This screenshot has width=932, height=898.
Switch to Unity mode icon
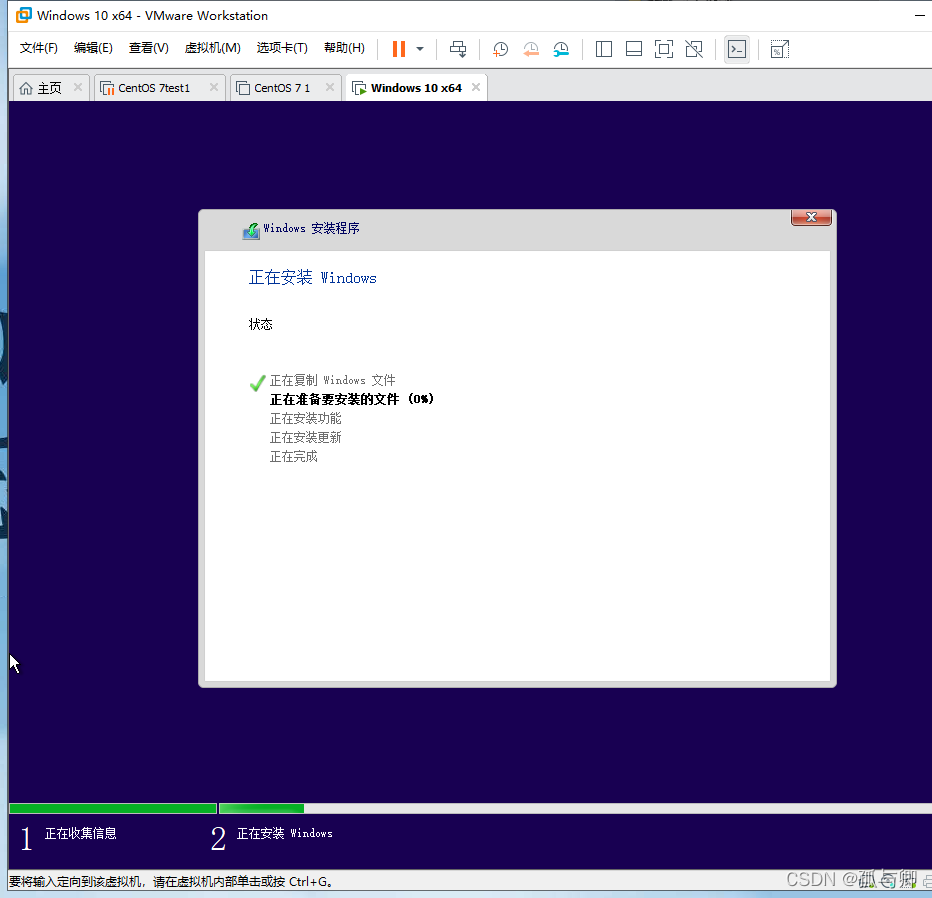[694, 49]
